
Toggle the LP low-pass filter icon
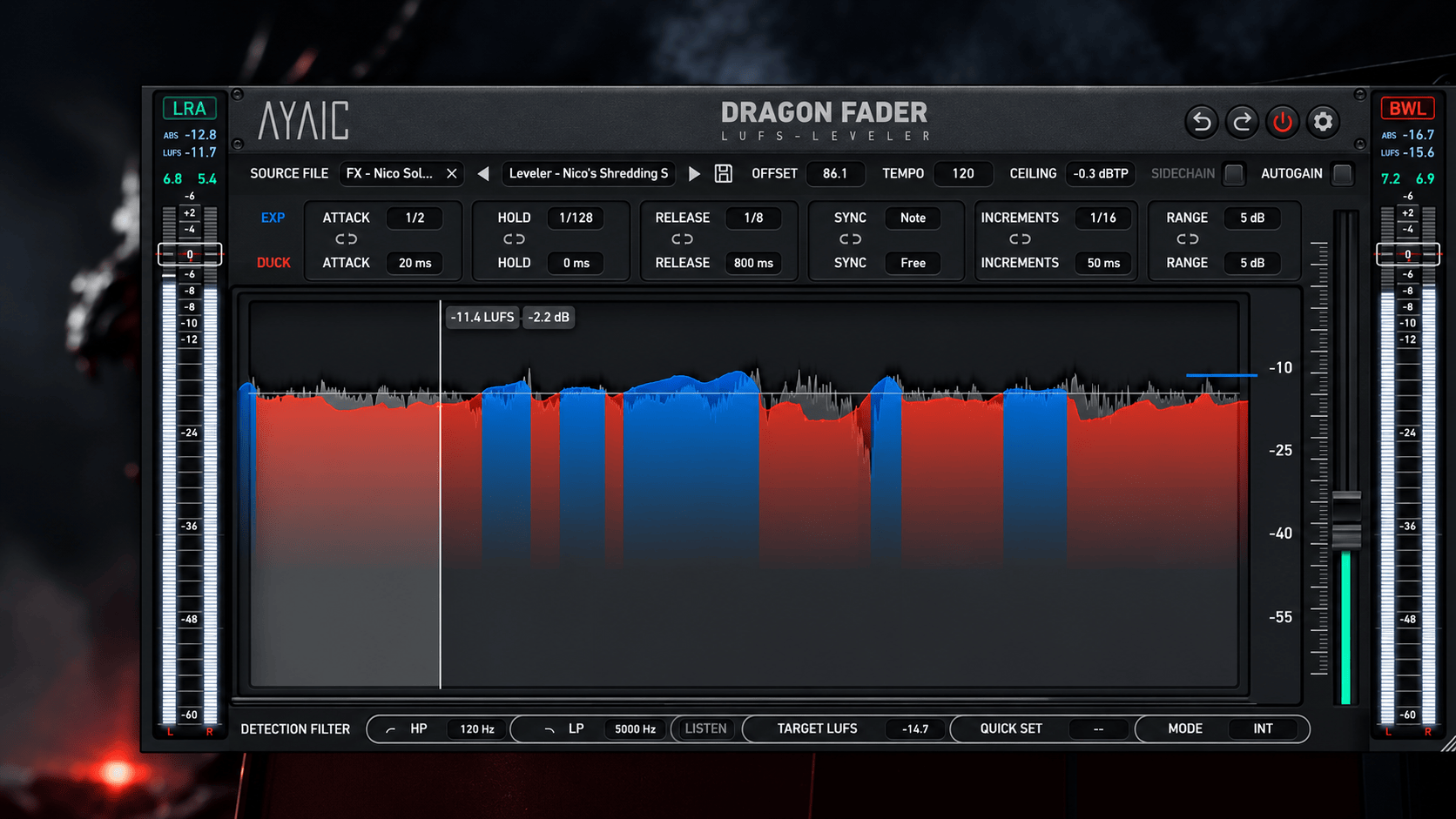549,729
